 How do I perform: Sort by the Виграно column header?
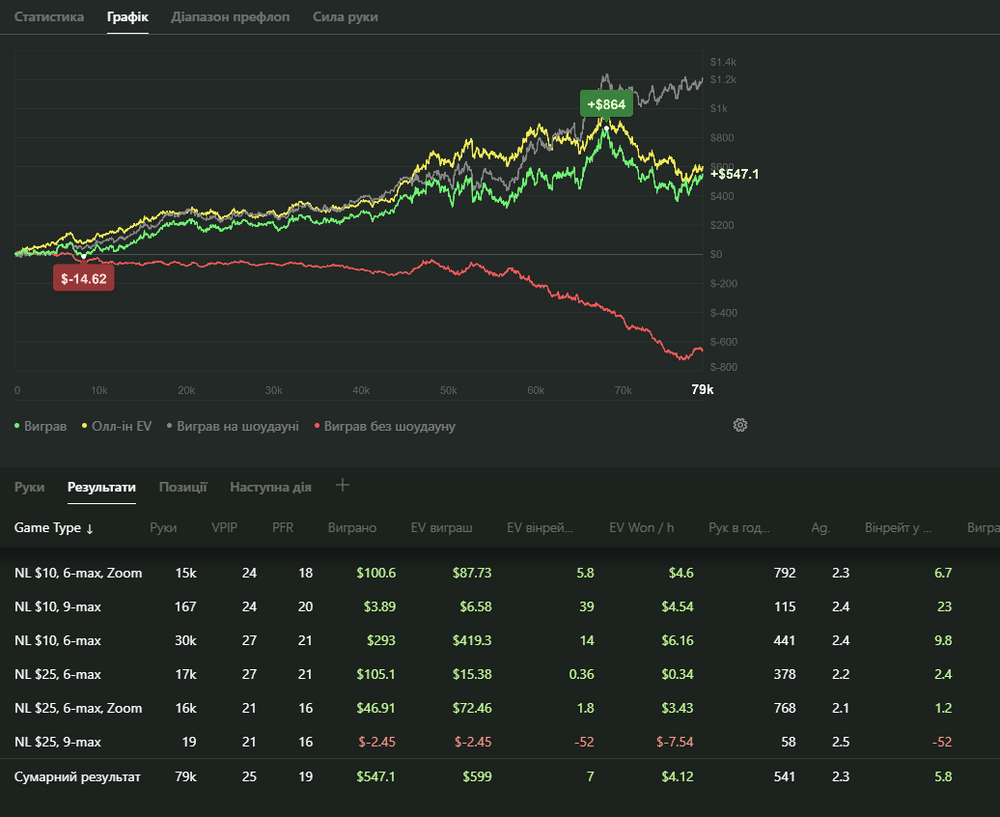pyautogui.click(x=352, y=528)
